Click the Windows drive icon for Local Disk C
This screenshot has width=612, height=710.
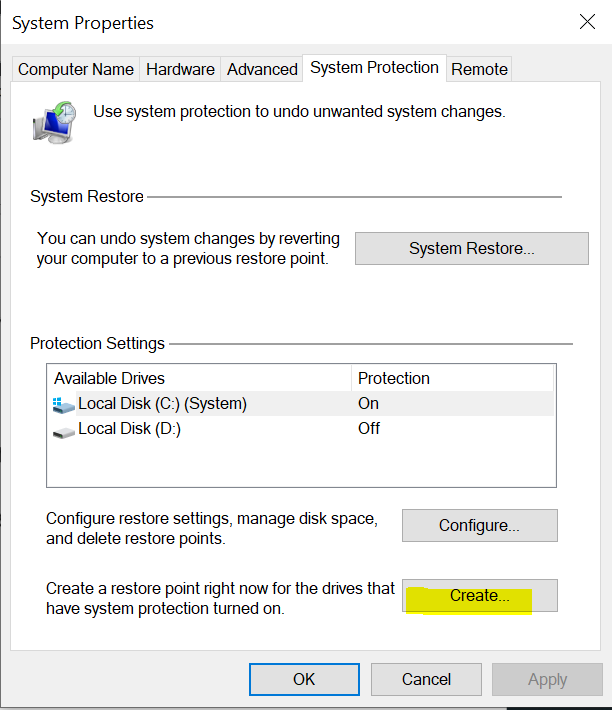pyautogui.click(x=63, y=404)
